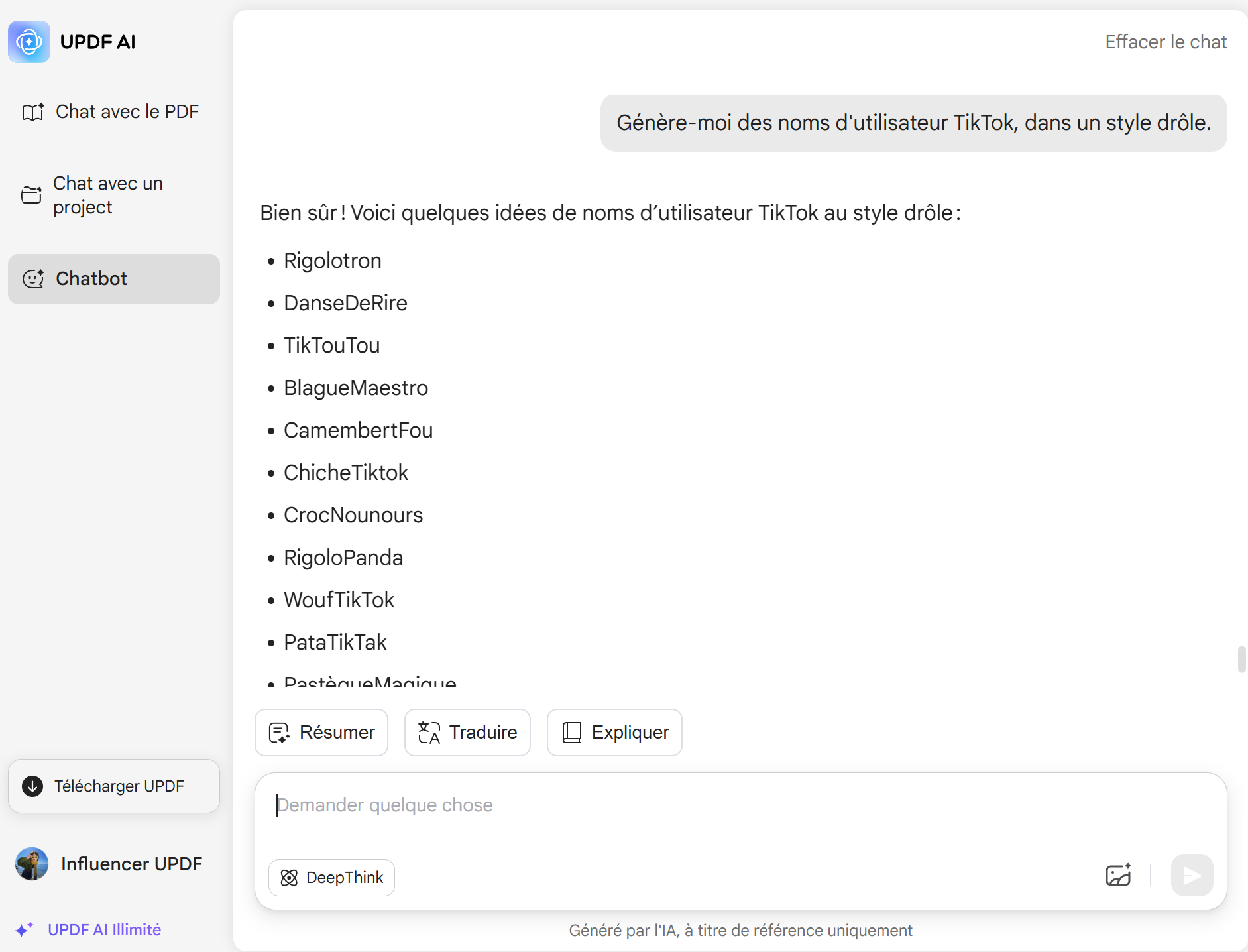
Task: Click the UPDF AI title text
Action: (x=97, y=42)
